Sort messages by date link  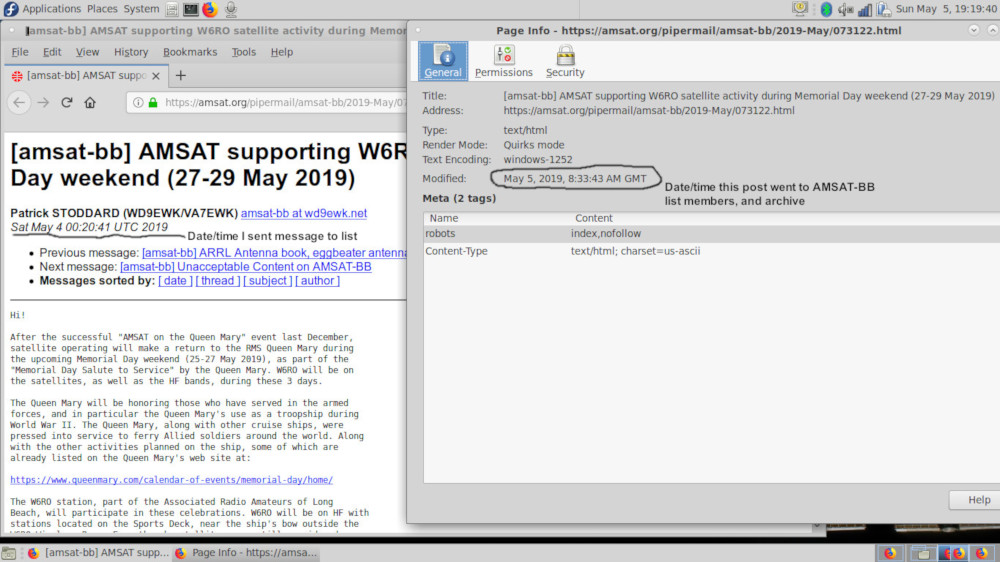click(x=175, y=281)
